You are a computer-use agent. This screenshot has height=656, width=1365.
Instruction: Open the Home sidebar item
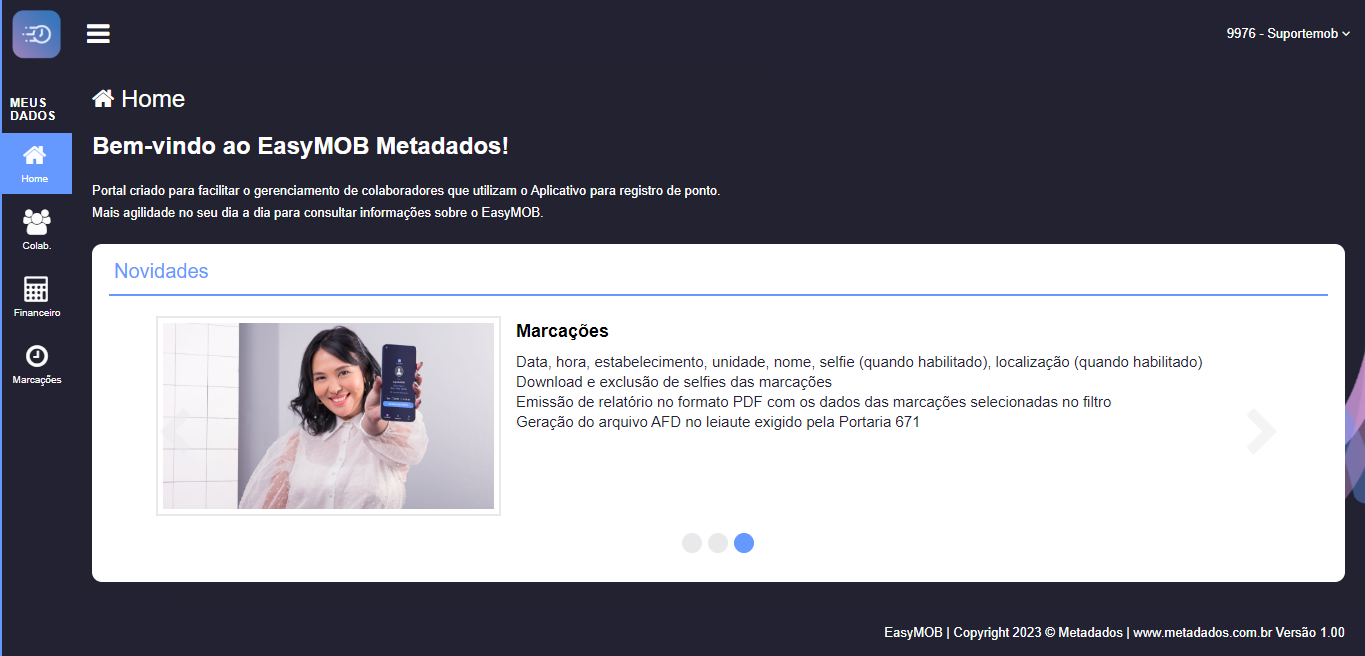point(36,163)
